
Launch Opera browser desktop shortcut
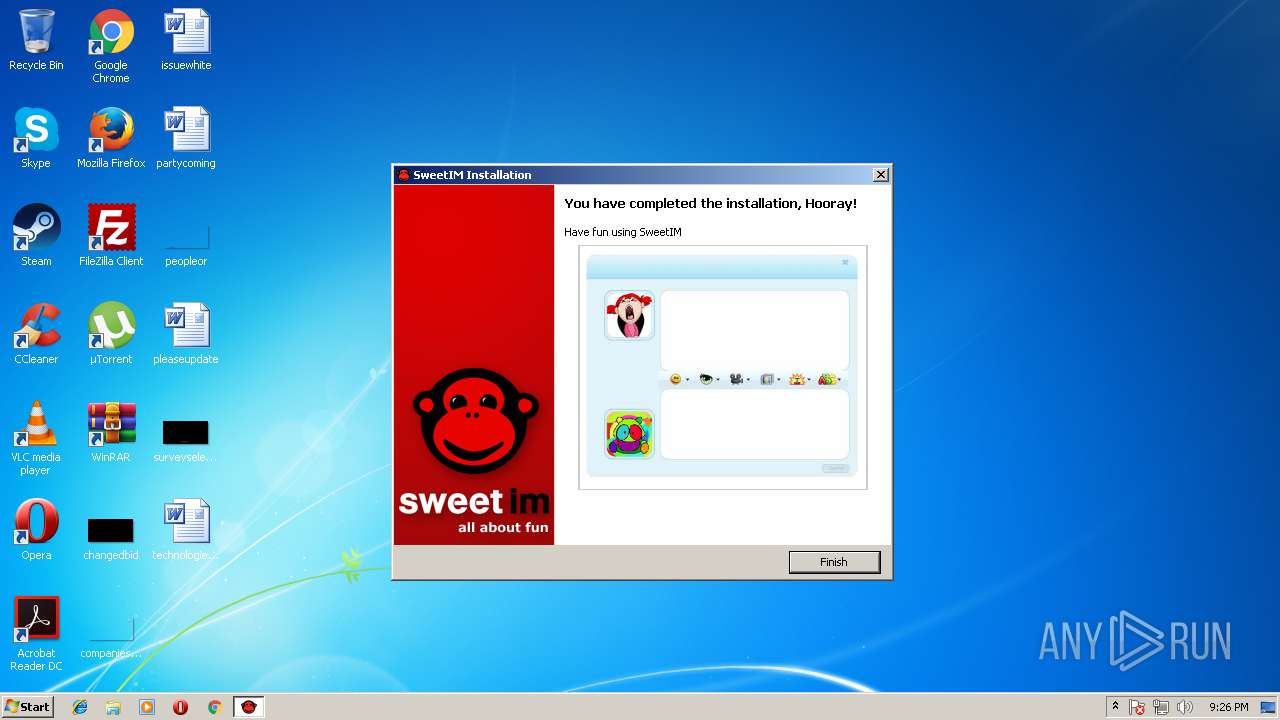(36, 530)
